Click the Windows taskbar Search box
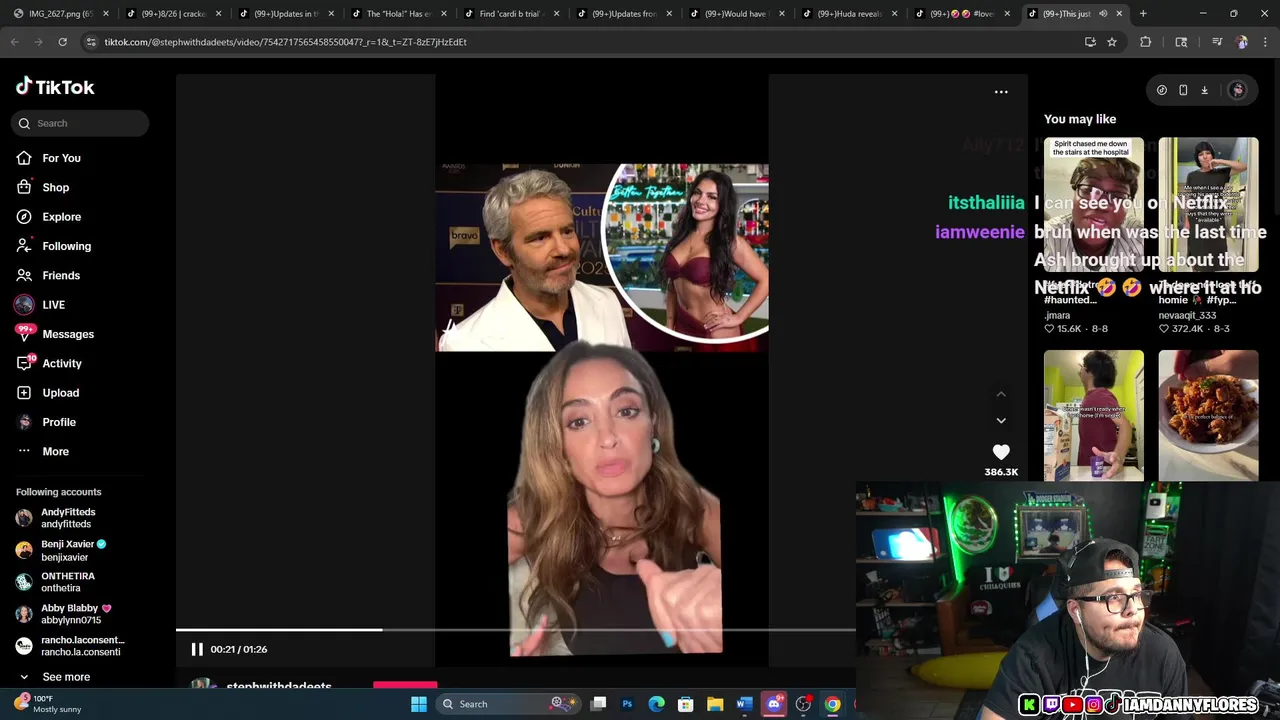The height and width of the screenshot is (720, 1280). (x=508, y=704)
